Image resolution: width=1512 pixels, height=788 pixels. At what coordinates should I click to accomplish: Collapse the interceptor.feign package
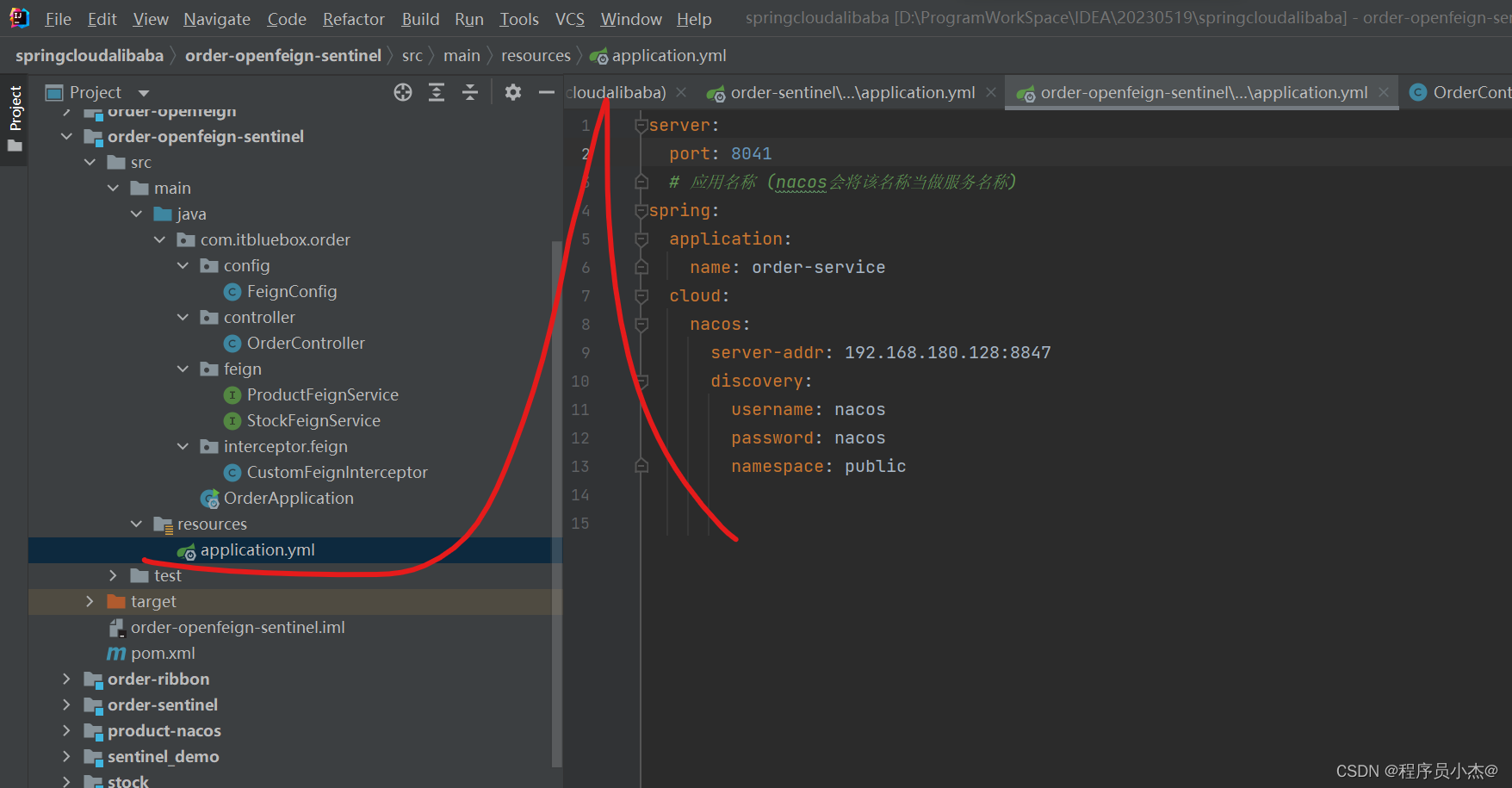coord(183,446)
